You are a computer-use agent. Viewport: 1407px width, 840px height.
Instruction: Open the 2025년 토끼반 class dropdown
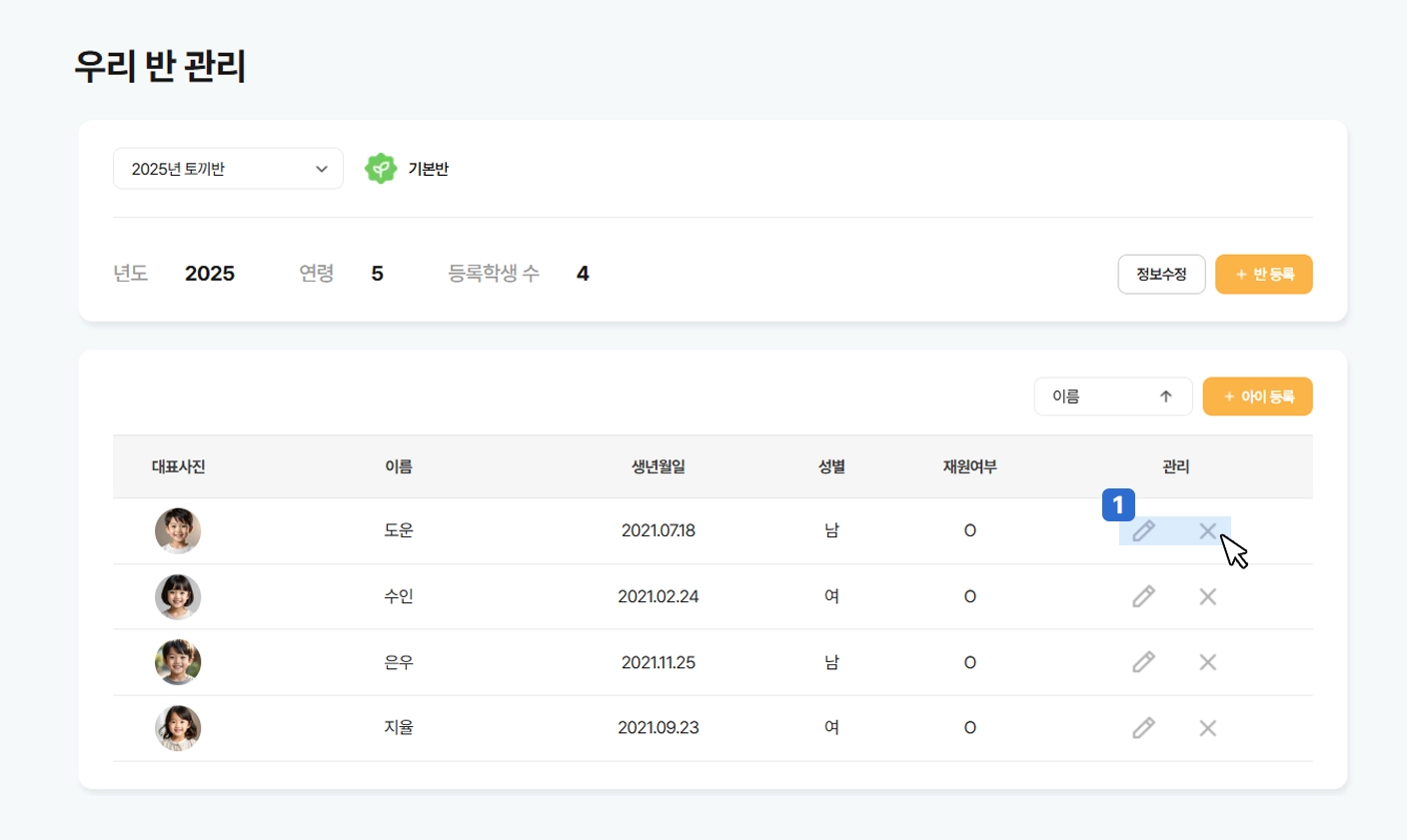pyautogui.click(x=228, y=169)
